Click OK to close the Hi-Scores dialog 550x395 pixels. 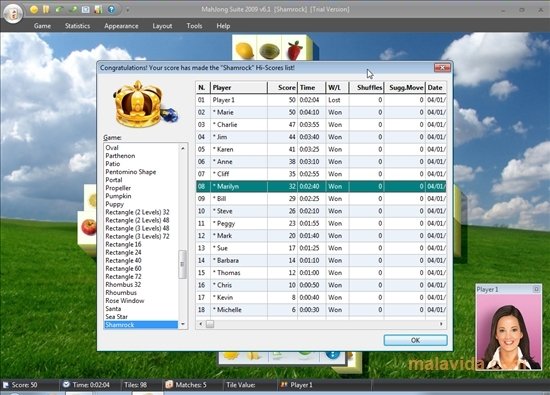(x=415, y=340)
